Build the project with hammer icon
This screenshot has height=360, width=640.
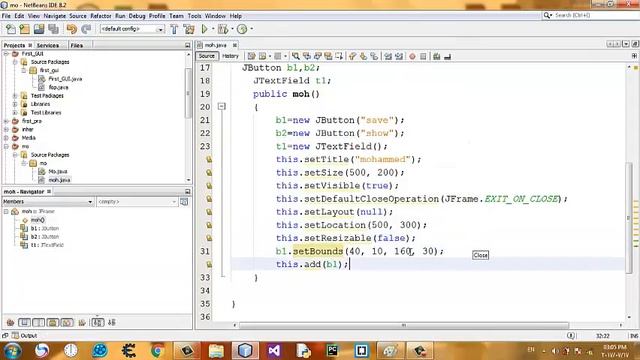click(x=174, y=29)
